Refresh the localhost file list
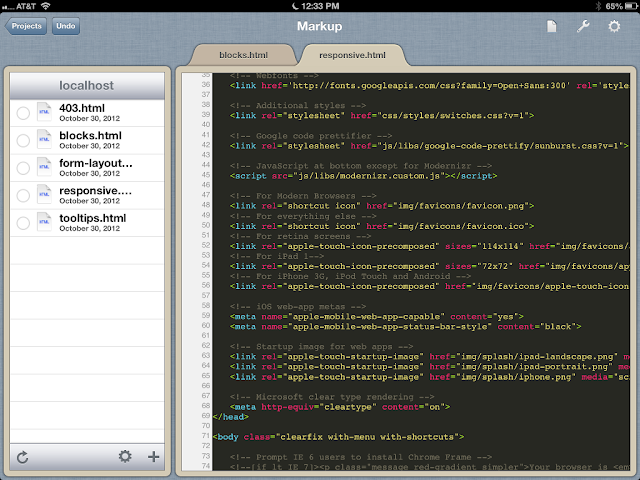640x480 pixels. (x=23, y=457)
